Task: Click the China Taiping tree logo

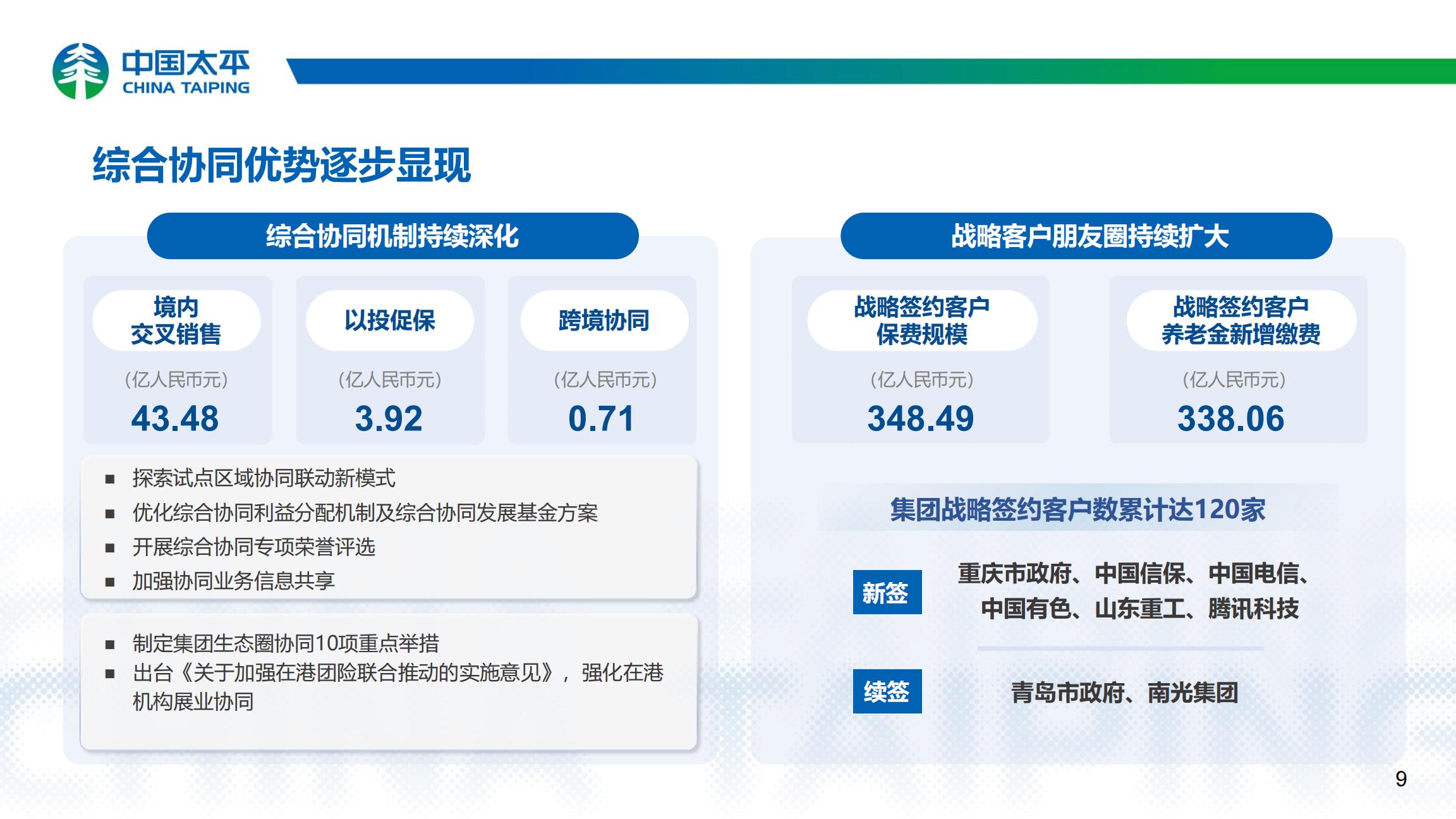Action: pos(80,71)
